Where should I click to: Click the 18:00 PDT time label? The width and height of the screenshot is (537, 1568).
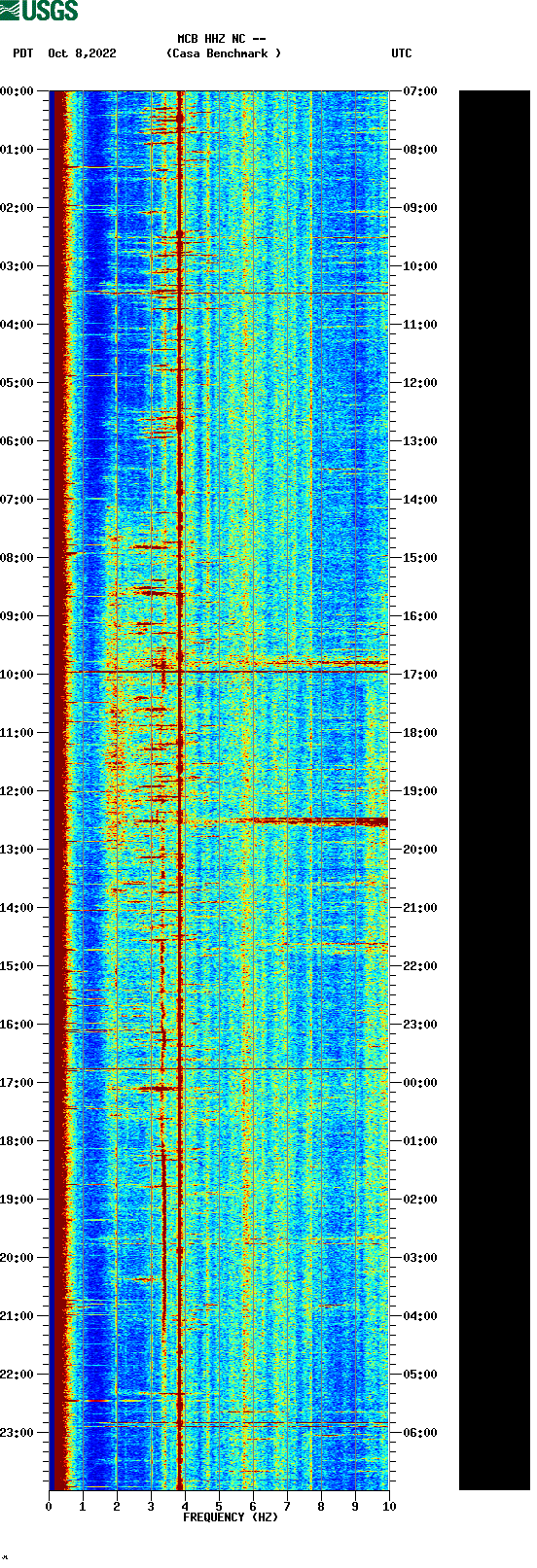point(17,1141)
